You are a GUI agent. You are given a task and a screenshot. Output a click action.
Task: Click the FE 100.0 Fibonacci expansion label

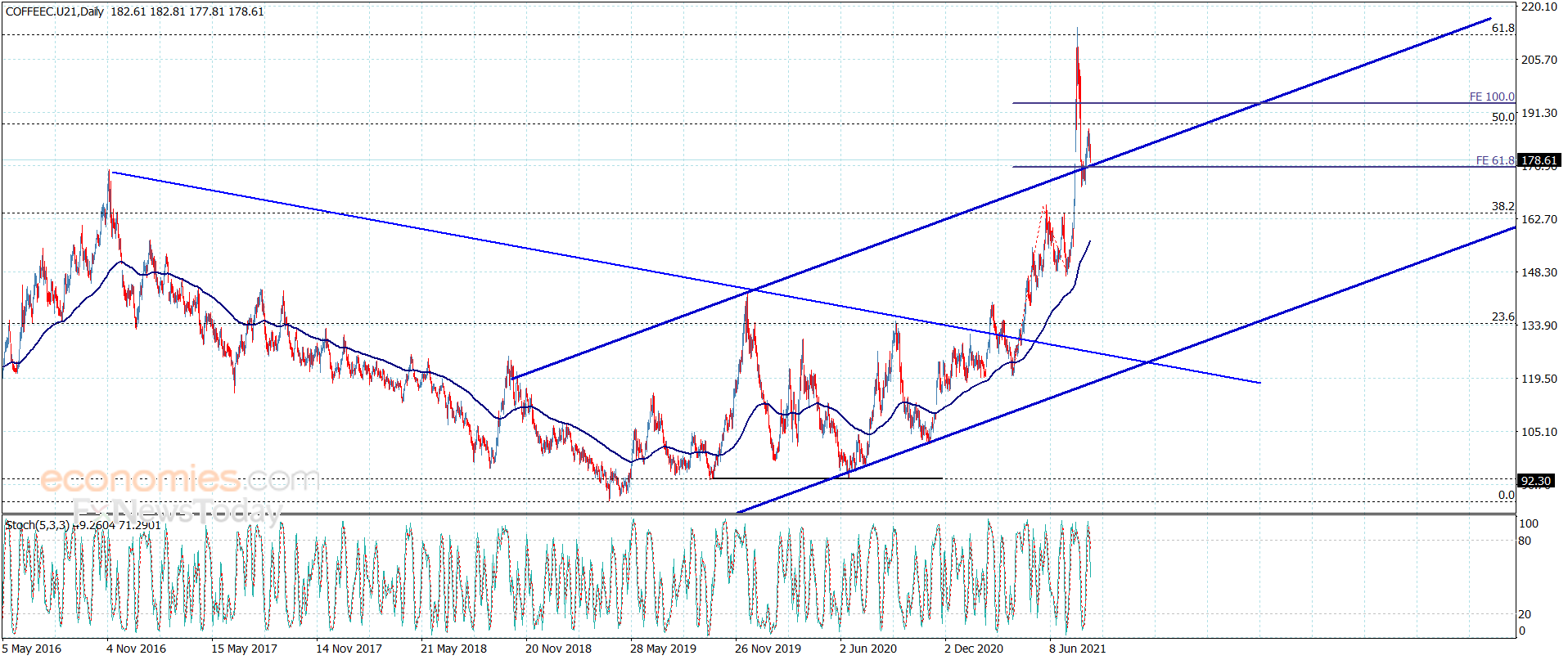tap(1492, 97)
